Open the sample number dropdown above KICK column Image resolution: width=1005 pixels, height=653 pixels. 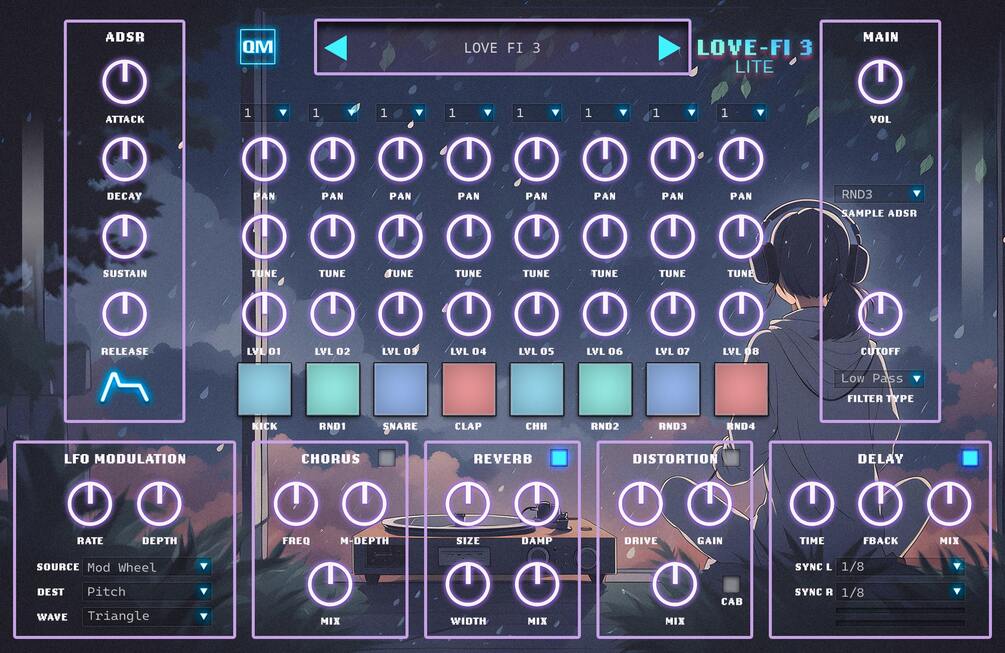click(x=265, y=113)
